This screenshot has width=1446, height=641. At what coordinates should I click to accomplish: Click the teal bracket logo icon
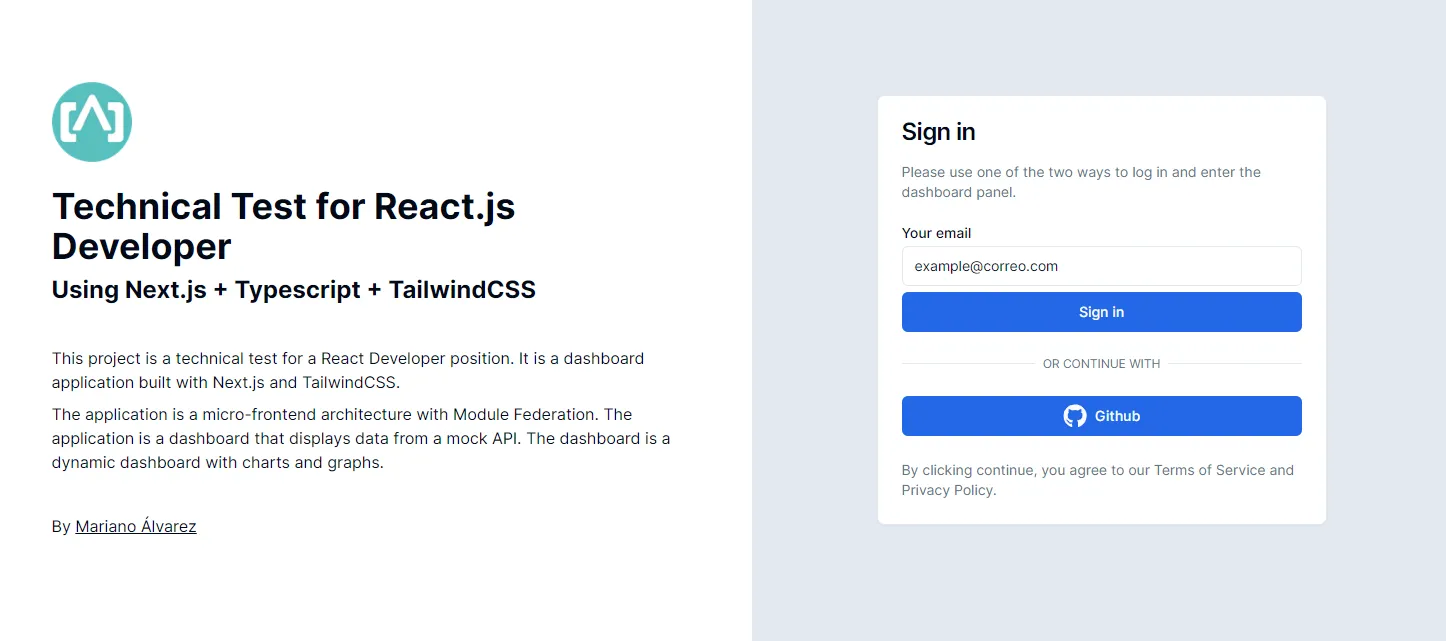92,122
